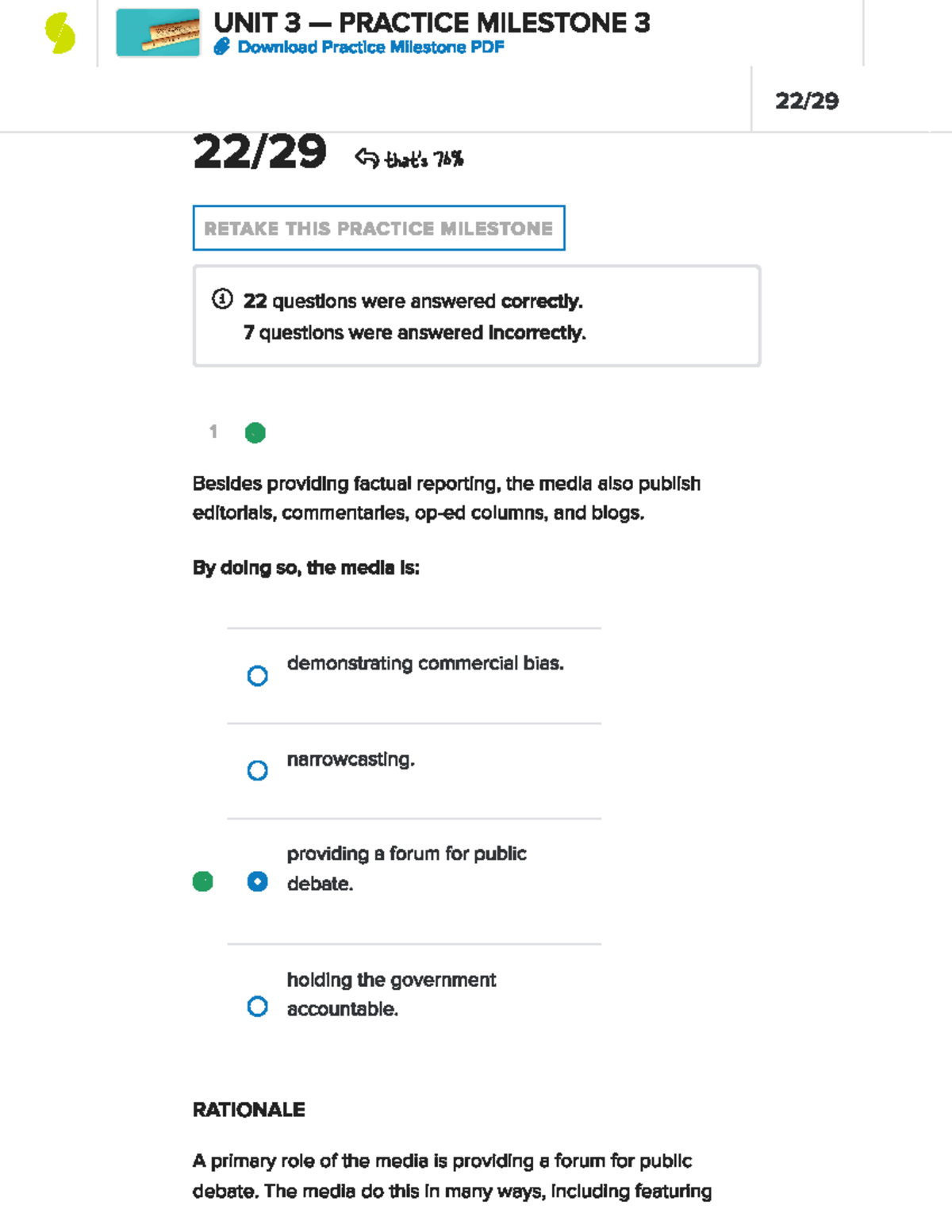Open the course thumbnail image in header
The image size is (952, 1232).
click(x=158, y=33)
